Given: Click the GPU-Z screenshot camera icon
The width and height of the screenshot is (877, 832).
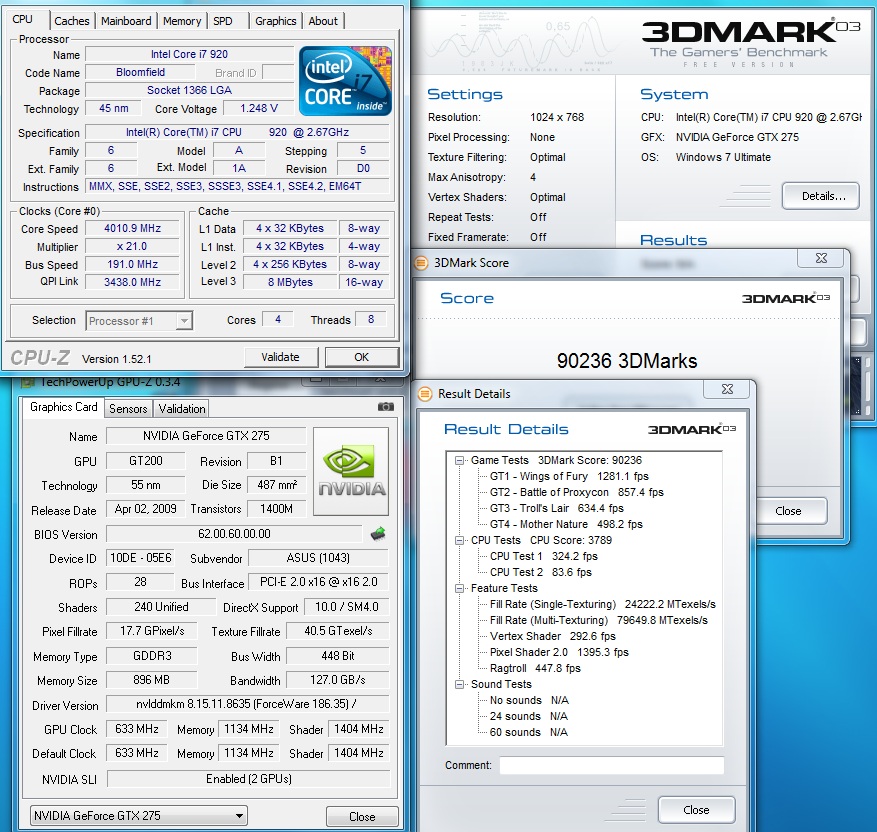Looking at the screenshot, I should (385, 406).
